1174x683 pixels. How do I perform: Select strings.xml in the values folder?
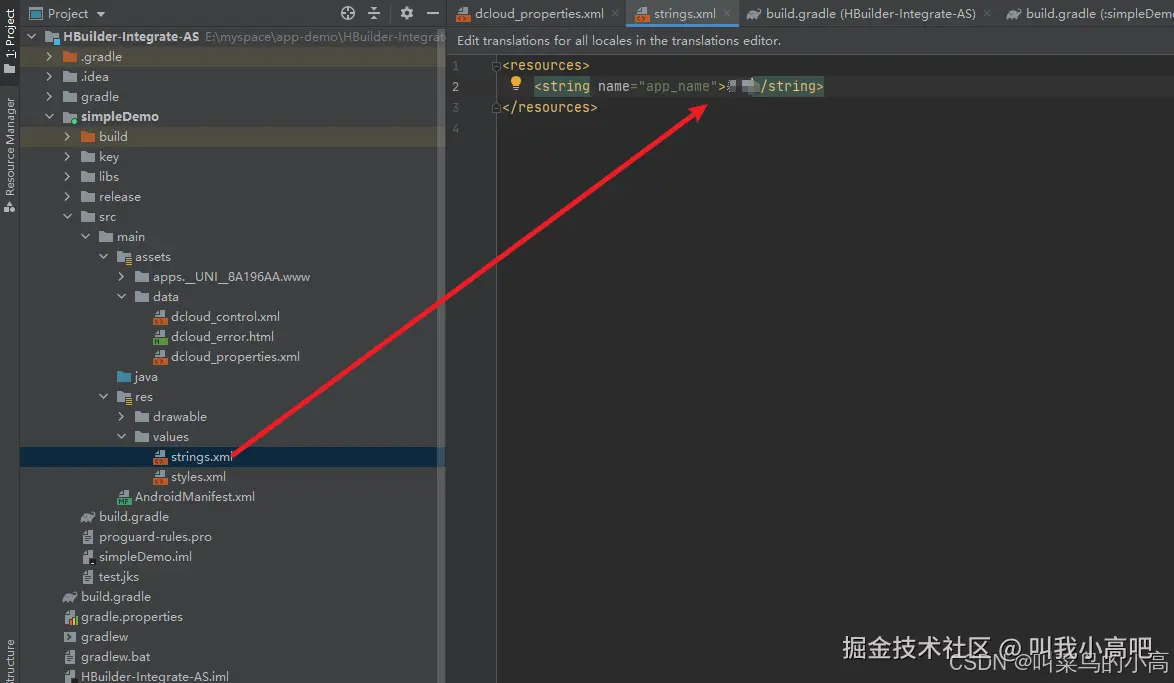pos(201,457)
